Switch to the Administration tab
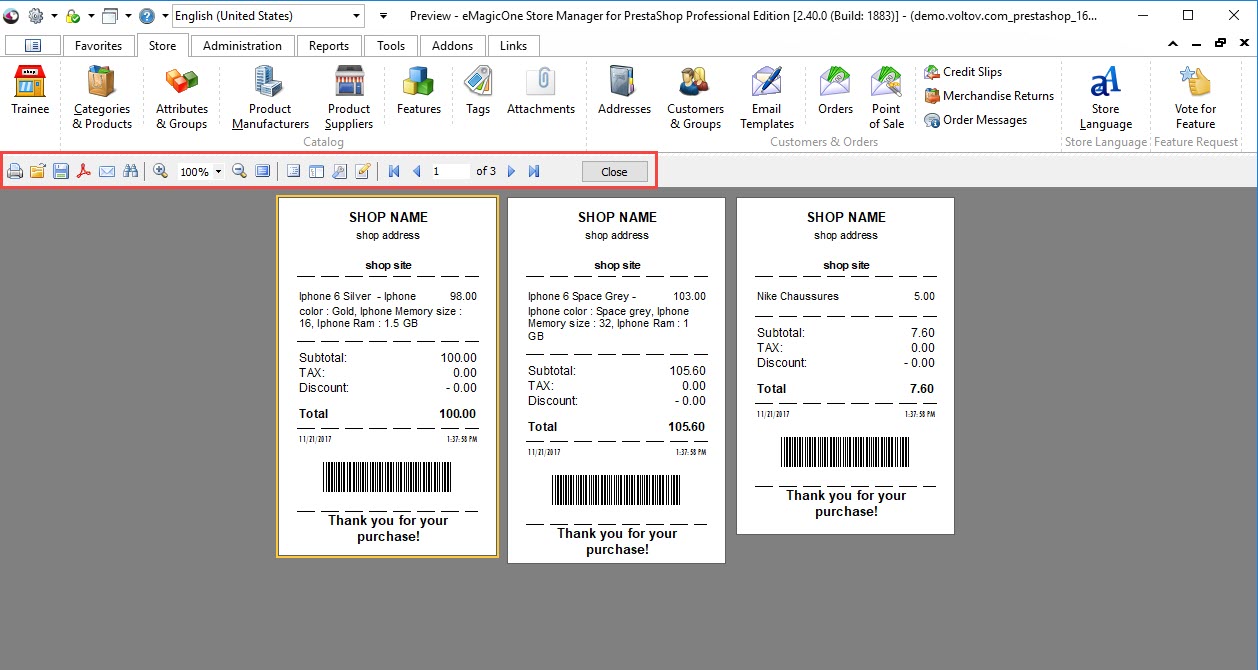This screenshot has height=670, width=1258. pos(242,45)
